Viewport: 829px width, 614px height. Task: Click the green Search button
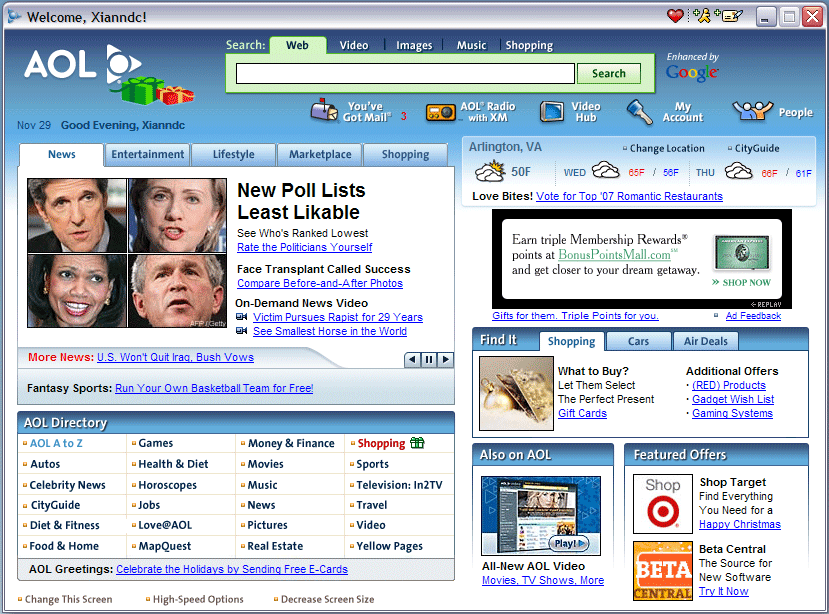[x=609, y=74]
